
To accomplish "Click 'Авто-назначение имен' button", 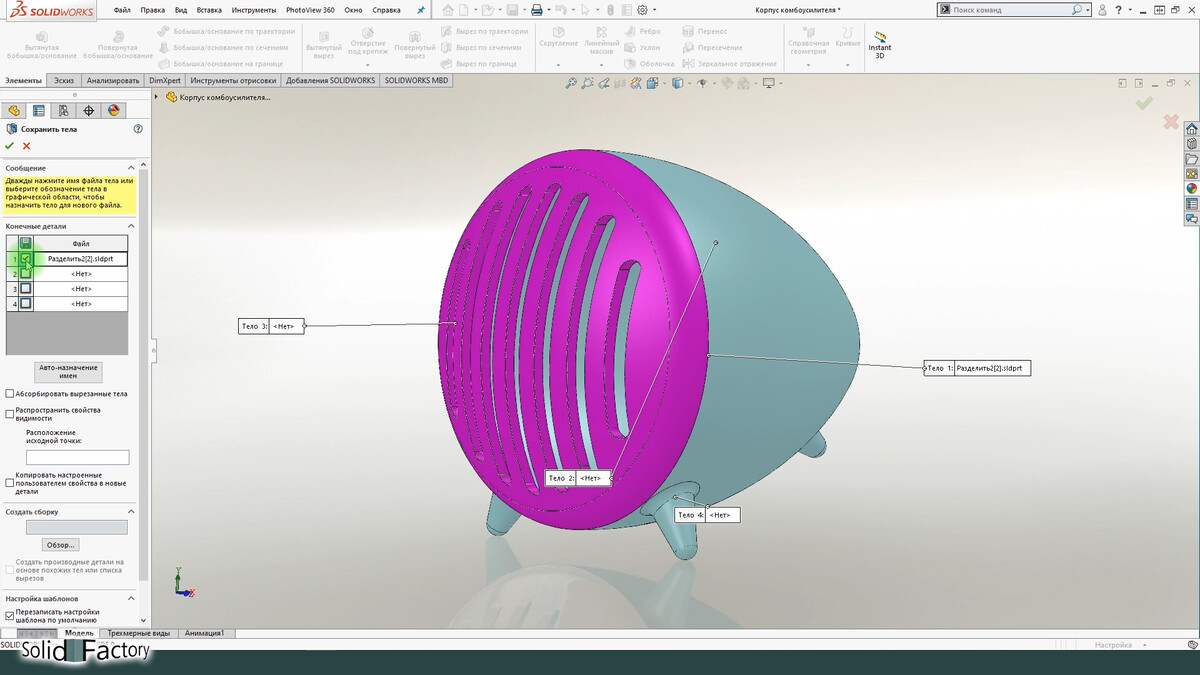I will pyautogui.click(x=68, y=372).
